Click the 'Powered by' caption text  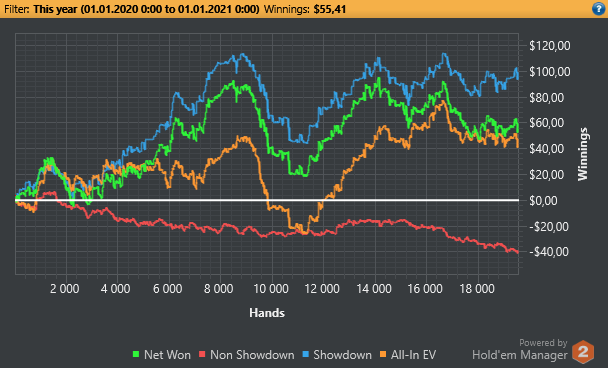point(543,343)
